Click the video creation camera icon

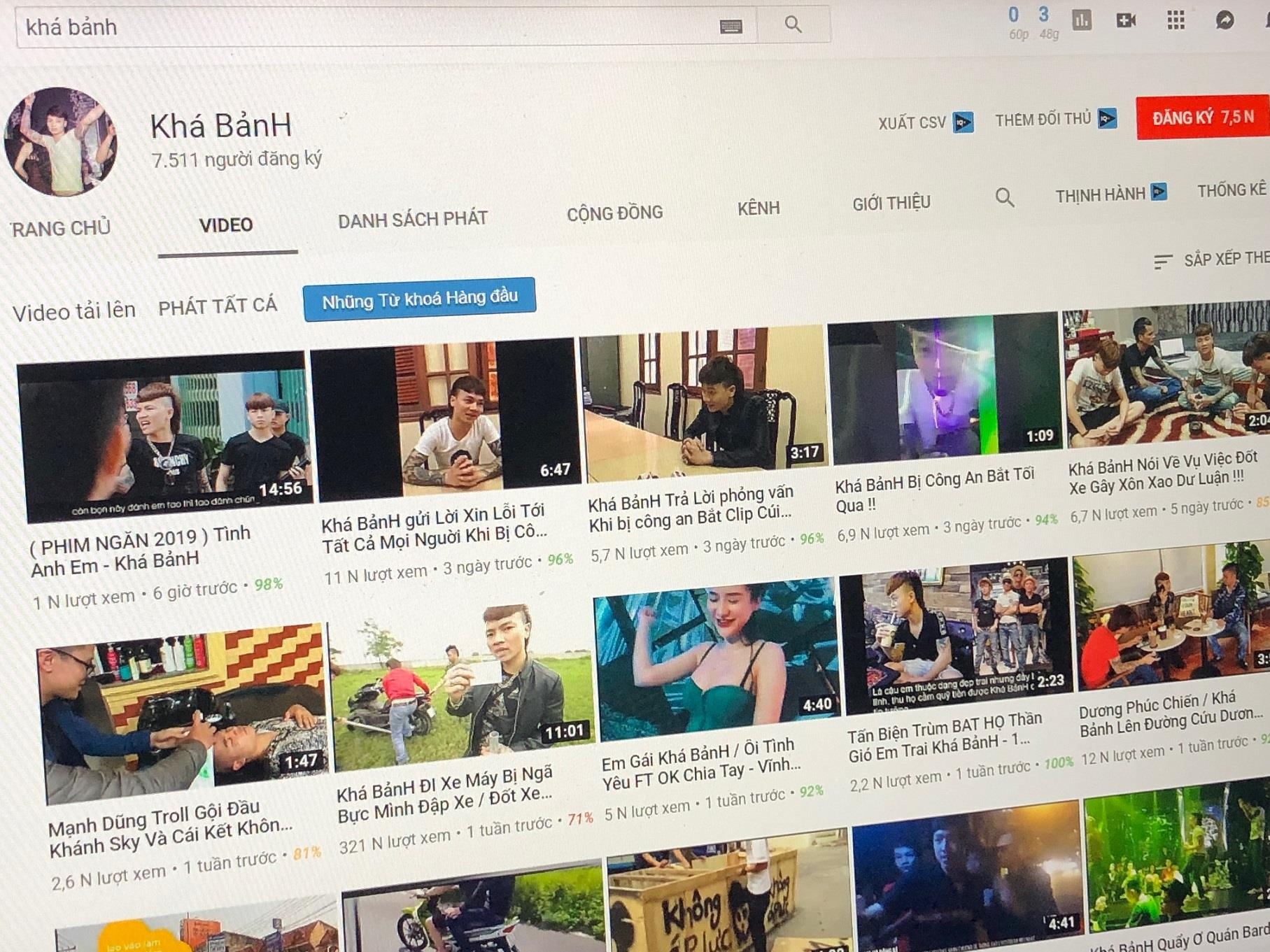tap(1126, 20)
